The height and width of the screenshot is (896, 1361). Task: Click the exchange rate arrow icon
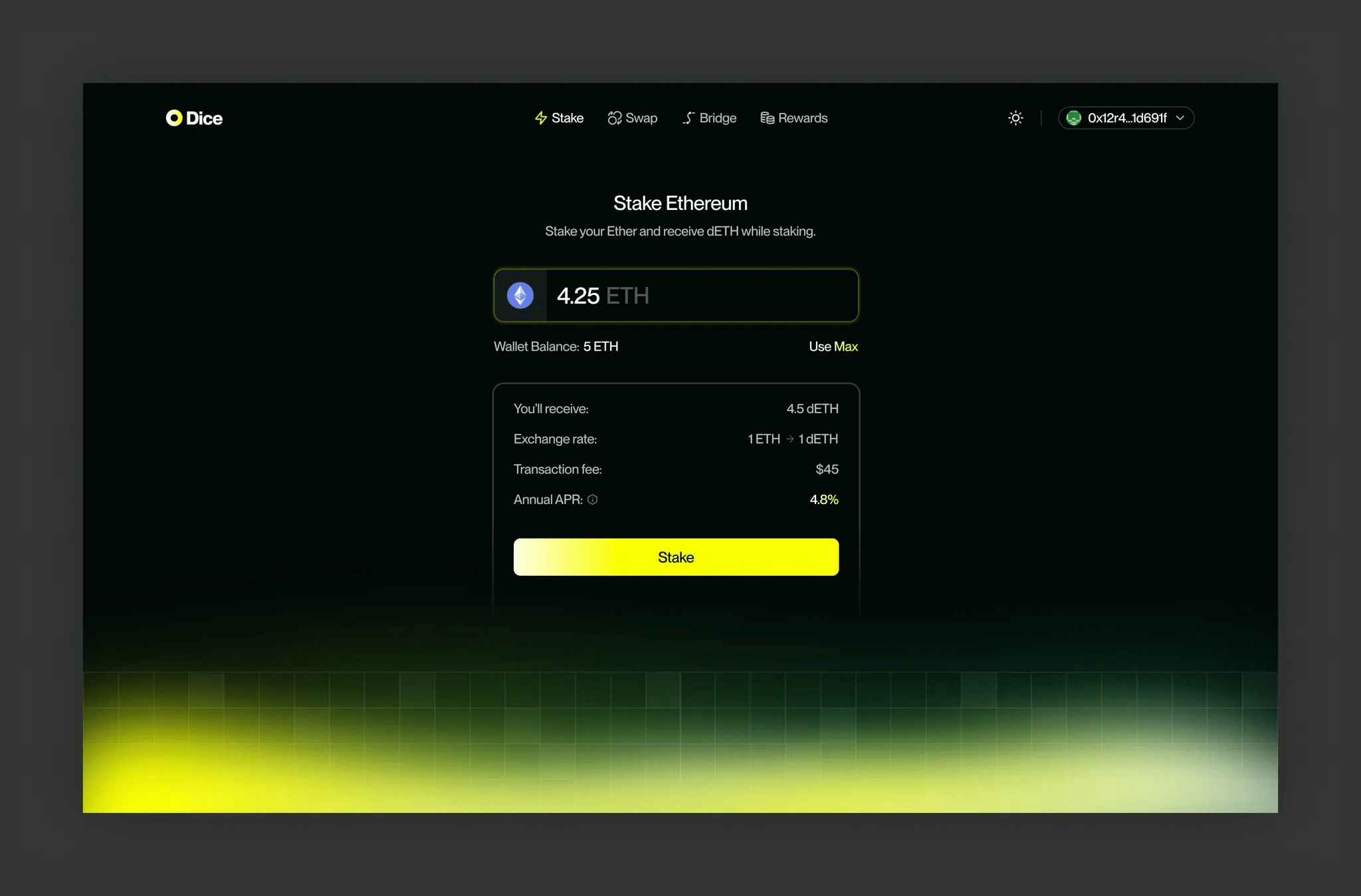click(790, 439)
